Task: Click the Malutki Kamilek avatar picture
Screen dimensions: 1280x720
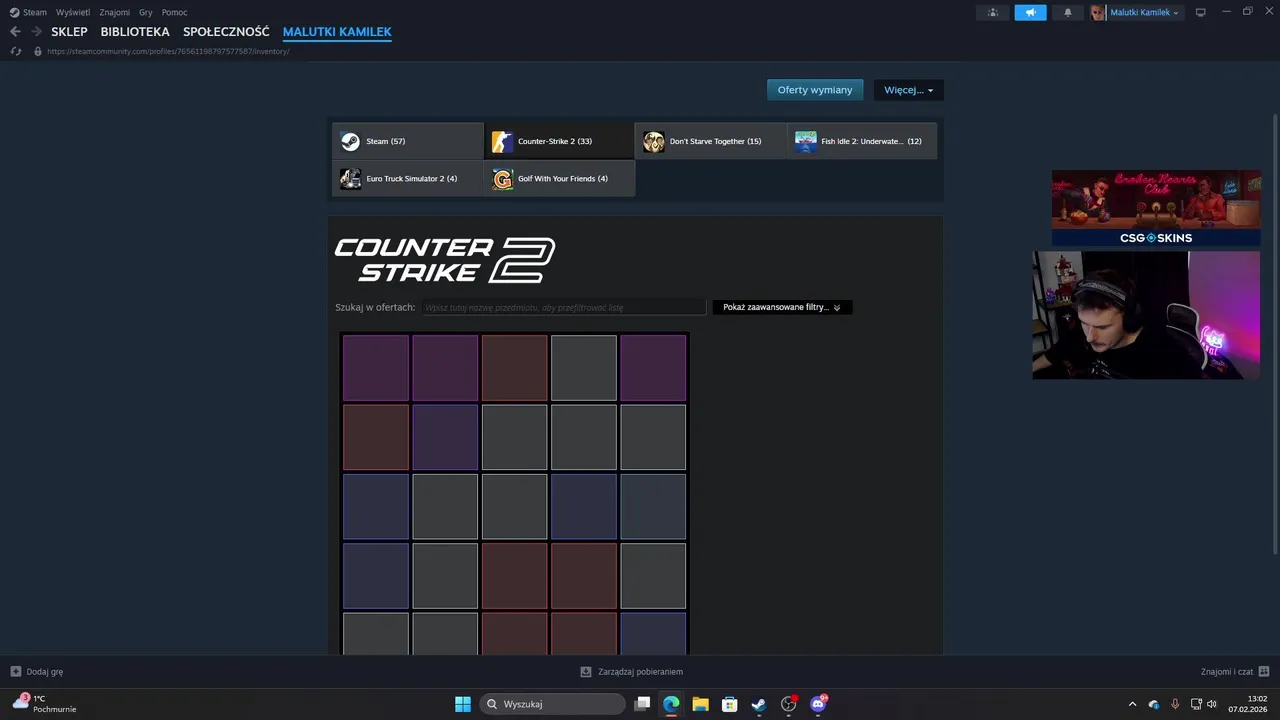Action: (x=1098, y=12)
